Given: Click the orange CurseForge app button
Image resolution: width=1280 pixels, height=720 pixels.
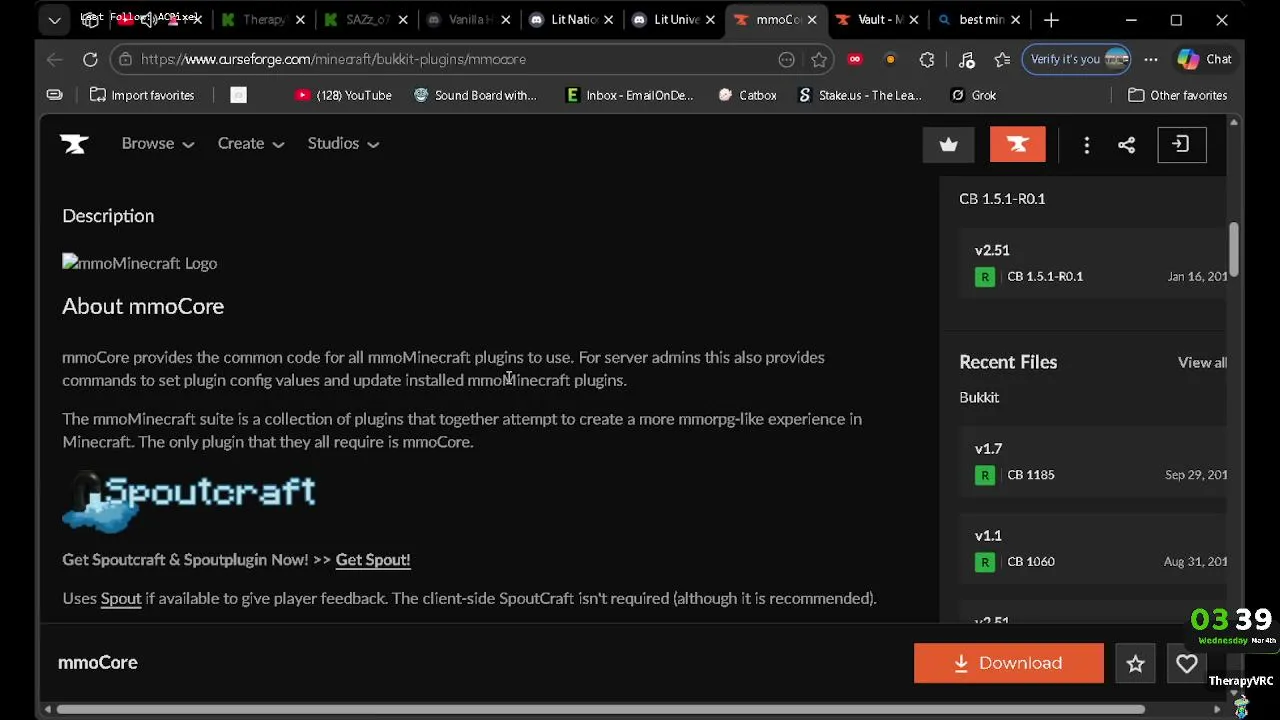Looking at the screenshot, I should 1017,145.
